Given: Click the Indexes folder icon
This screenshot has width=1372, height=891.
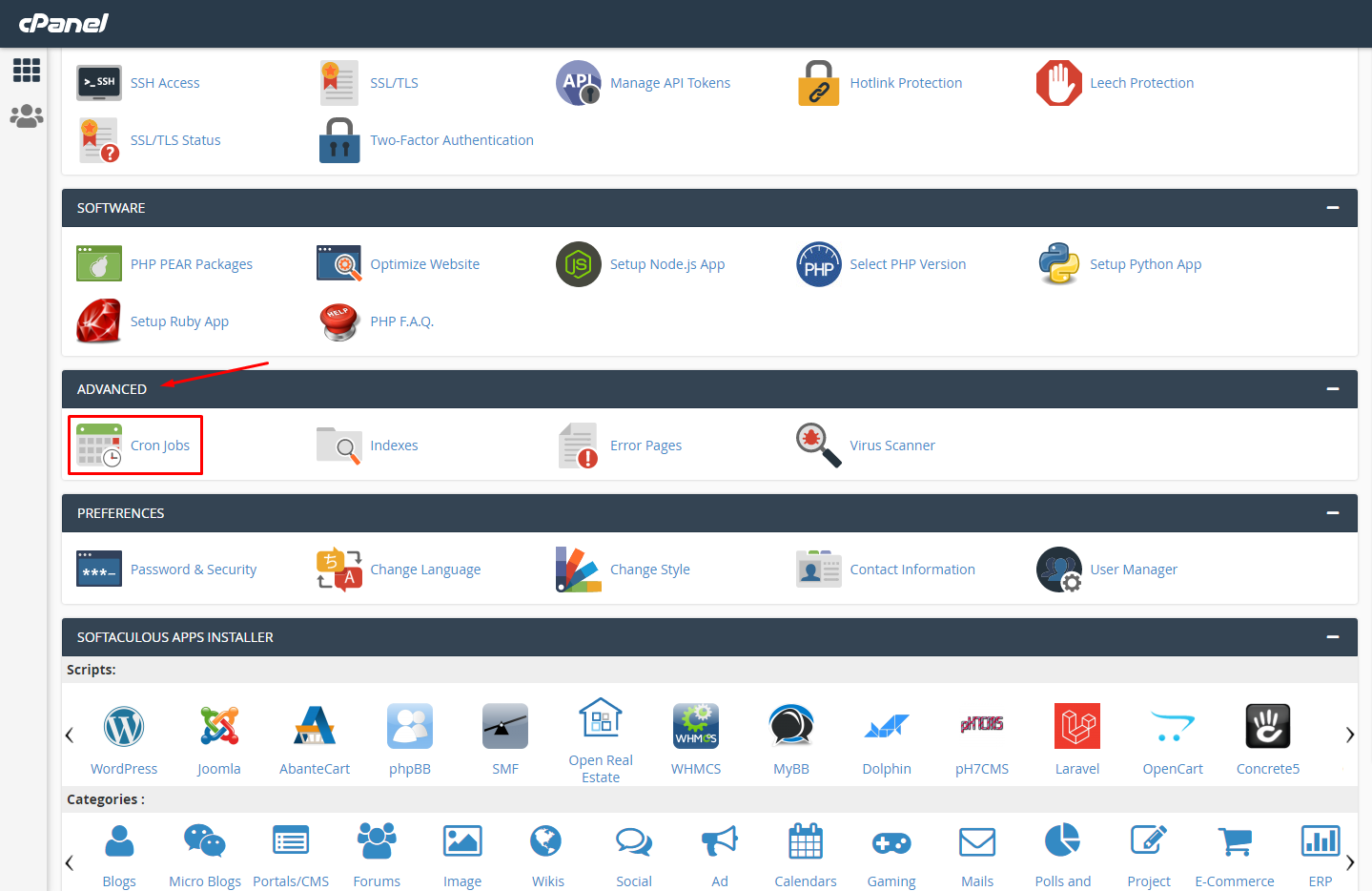Looking at the screenshot, I should (x=339, y=445).
